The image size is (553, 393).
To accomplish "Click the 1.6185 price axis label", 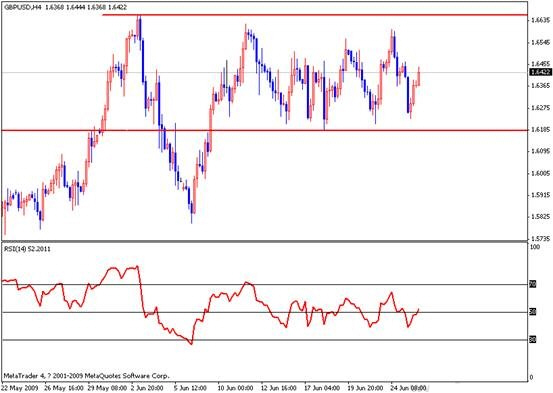I will coord(540,130).
